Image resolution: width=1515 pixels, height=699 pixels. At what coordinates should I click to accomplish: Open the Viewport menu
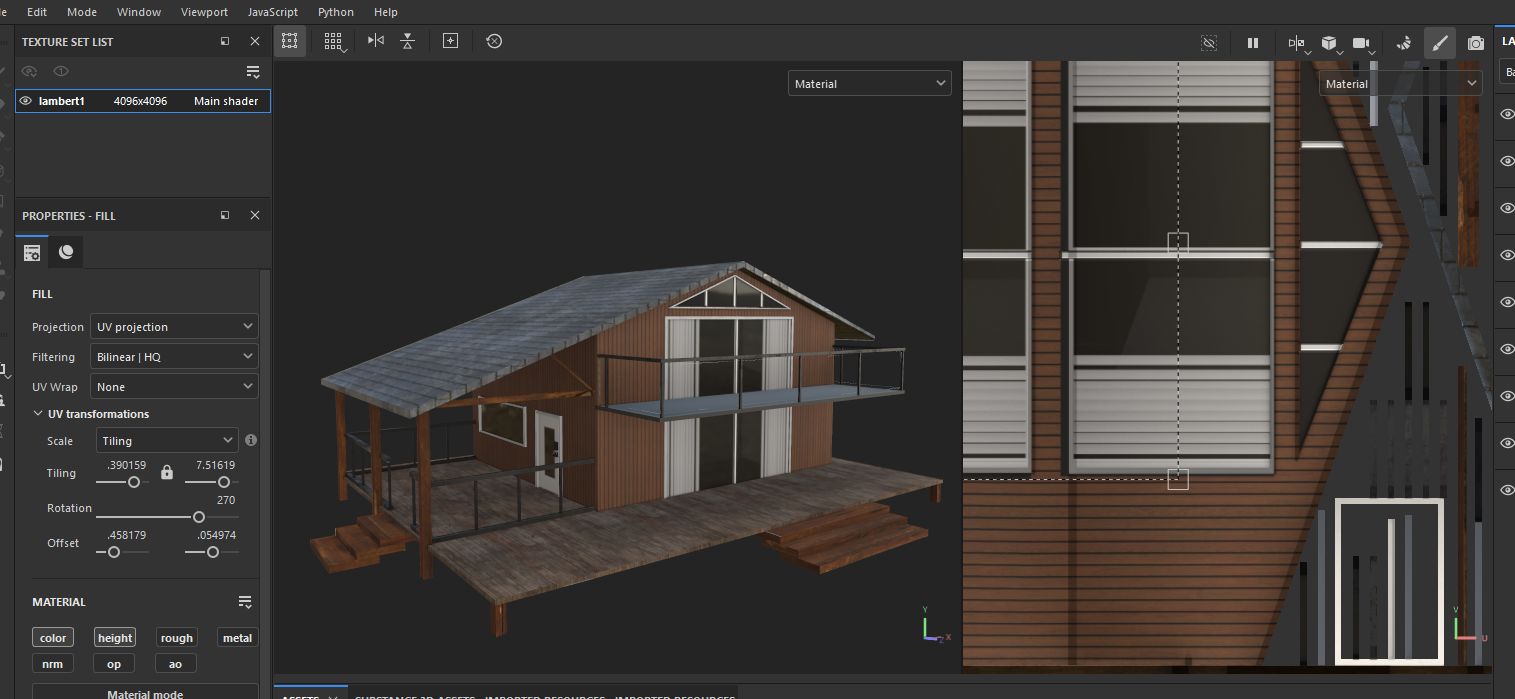204,12
